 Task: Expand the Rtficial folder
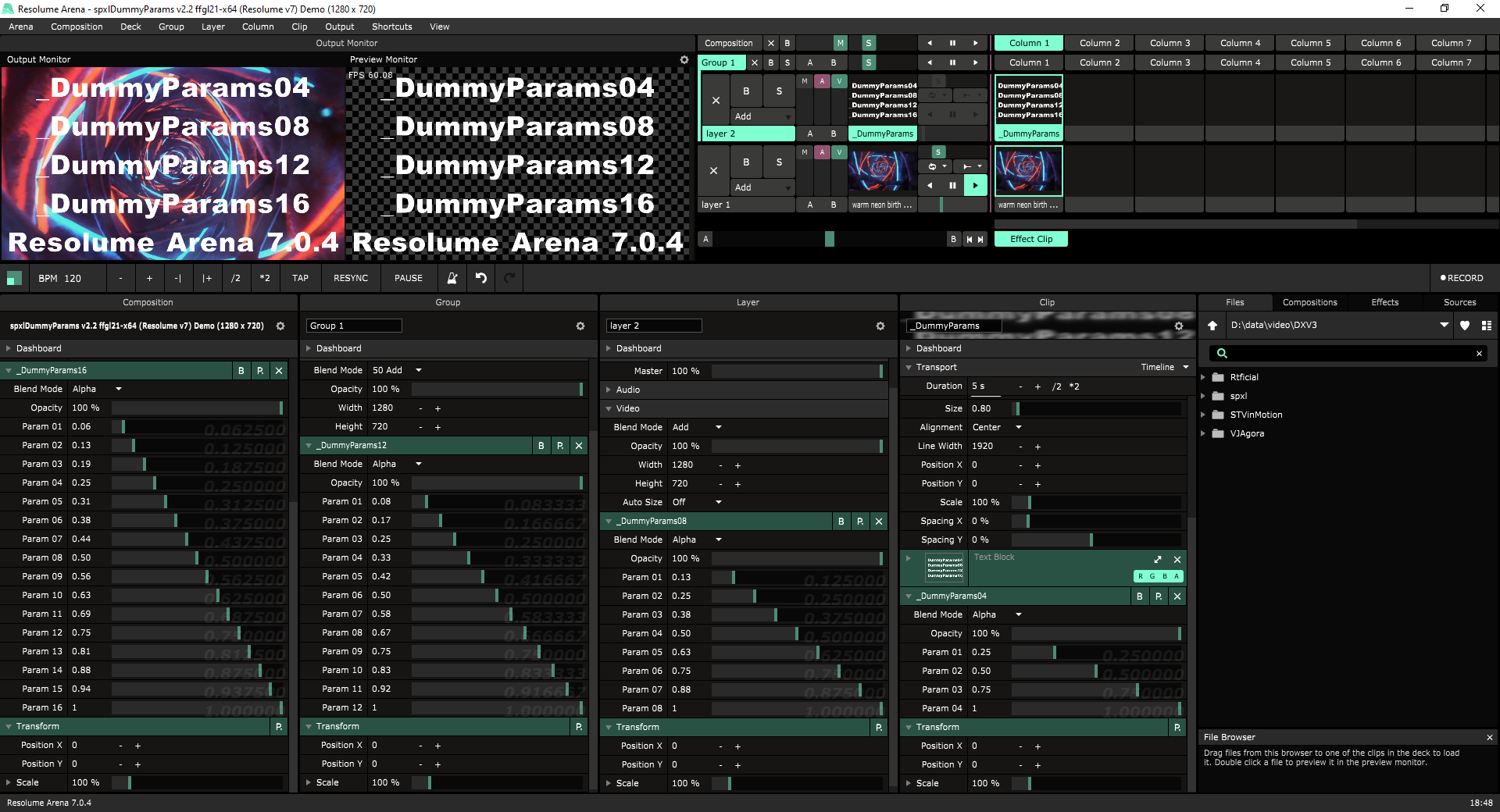[1203, 377]
